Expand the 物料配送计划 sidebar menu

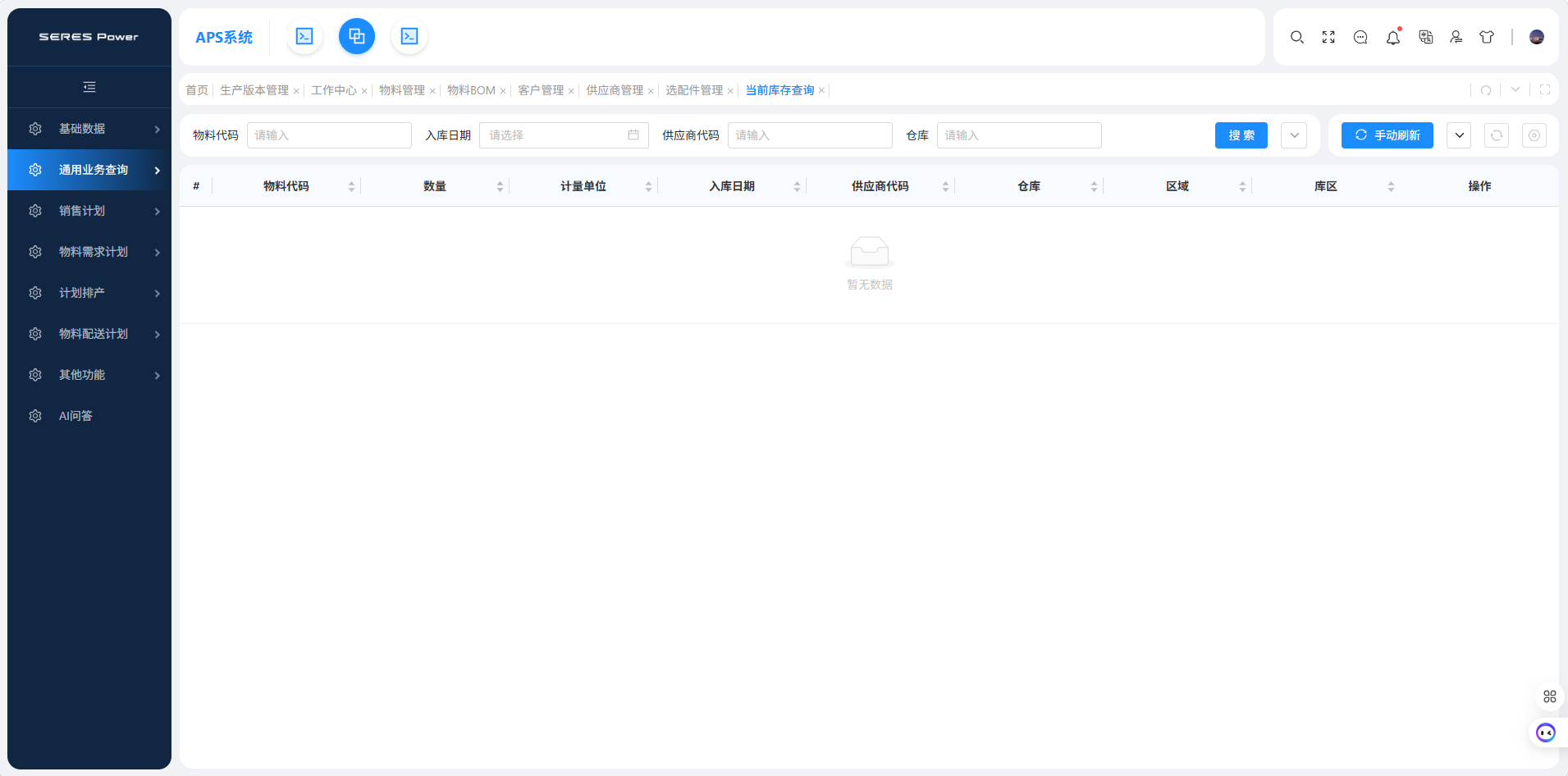click(89, 334)
